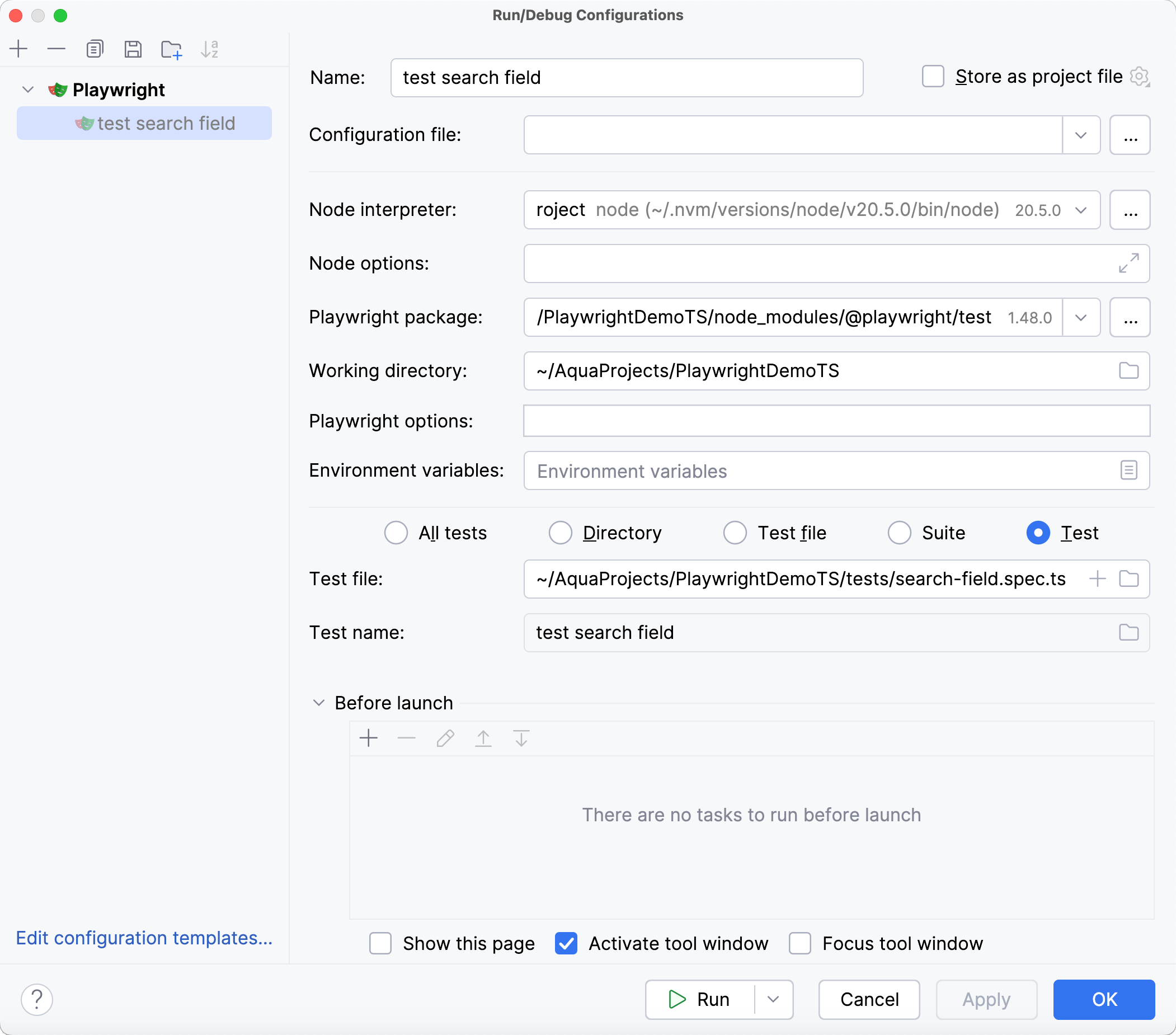Collapse the Playwright configurations group
Screen dimensions: 1176x1035
coord(27,90)
